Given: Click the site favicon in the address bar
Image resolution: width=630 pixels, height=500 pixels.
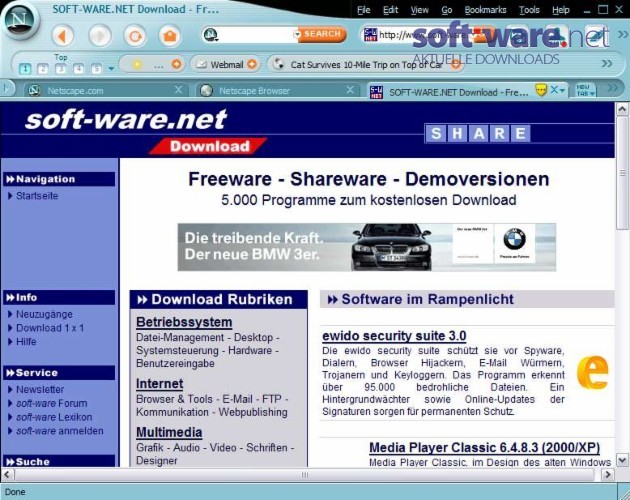Looking at the screenshot, I should coord(370,35).
